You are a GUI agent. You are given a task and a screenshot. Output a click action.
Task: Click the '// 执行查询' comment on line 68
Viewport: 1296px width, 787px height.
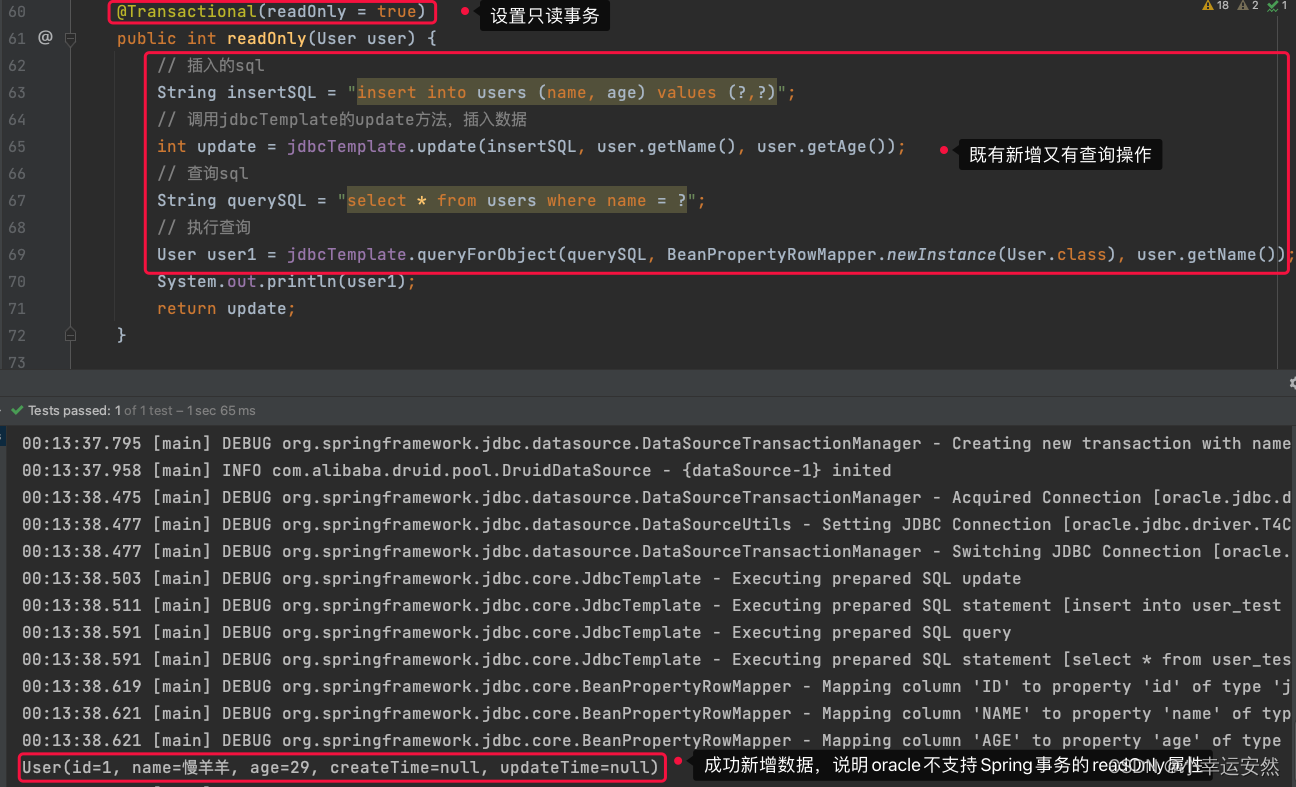[x=204, y=227]
